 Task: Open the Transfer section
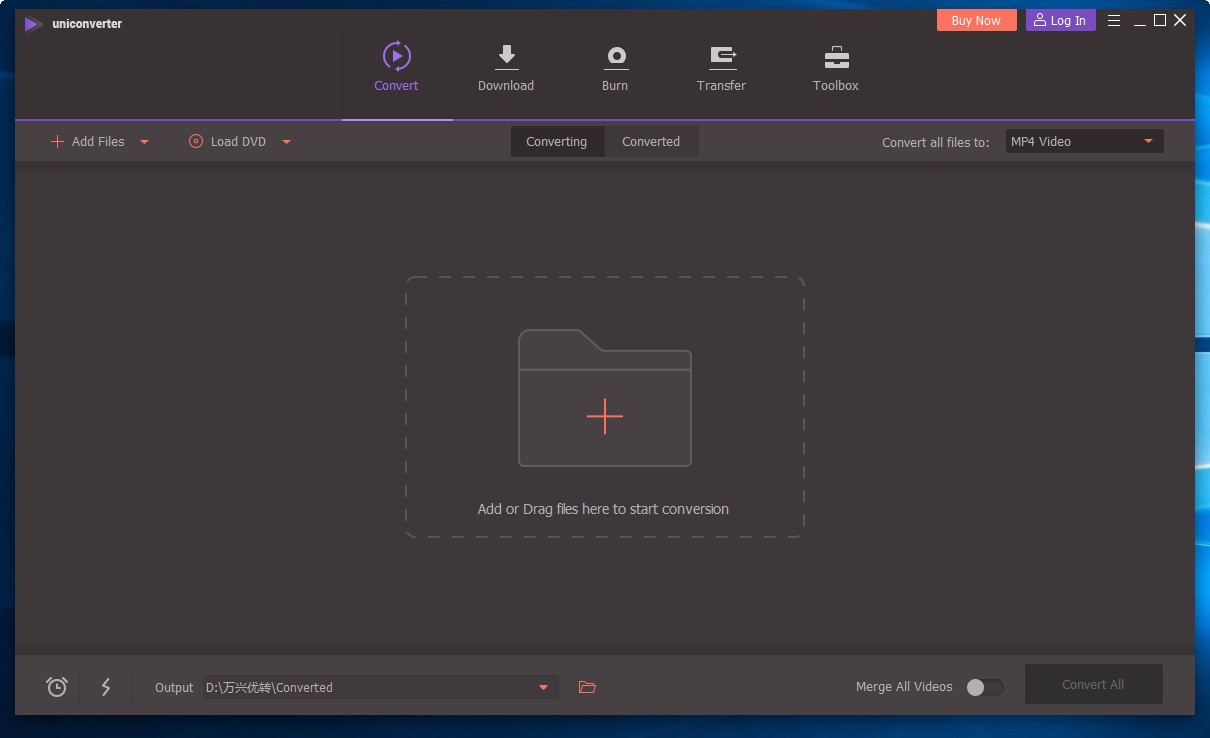721,67
